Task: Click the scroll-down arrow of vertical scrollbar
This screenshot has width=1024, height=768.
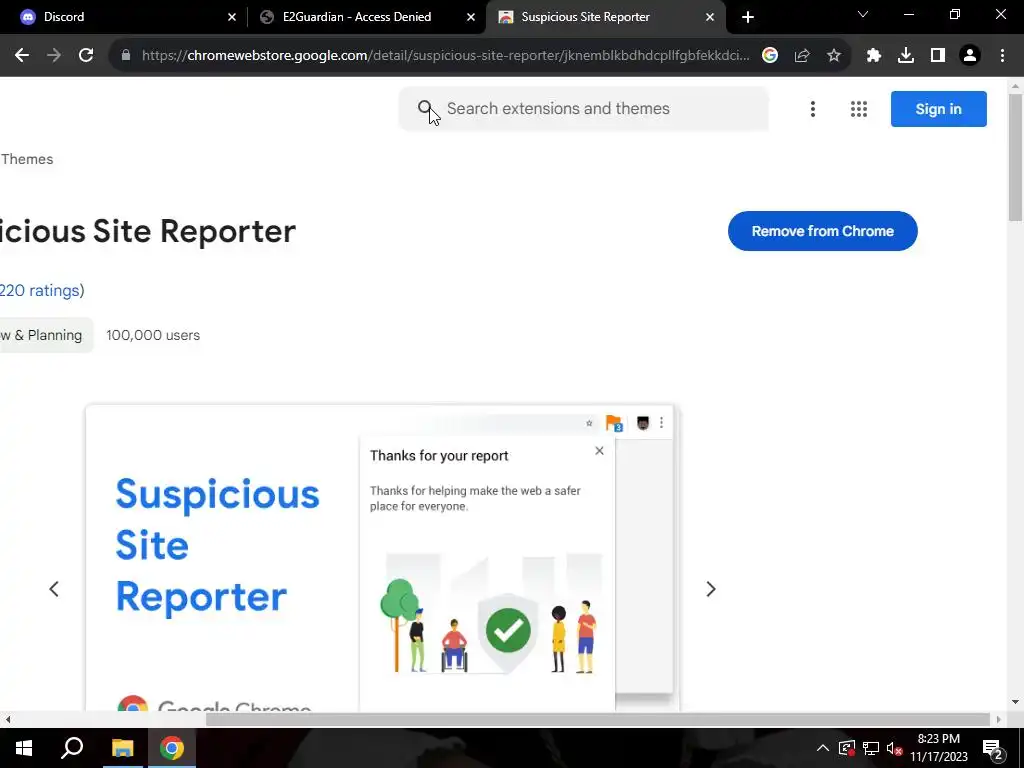Action: [x=1015, y=702]
